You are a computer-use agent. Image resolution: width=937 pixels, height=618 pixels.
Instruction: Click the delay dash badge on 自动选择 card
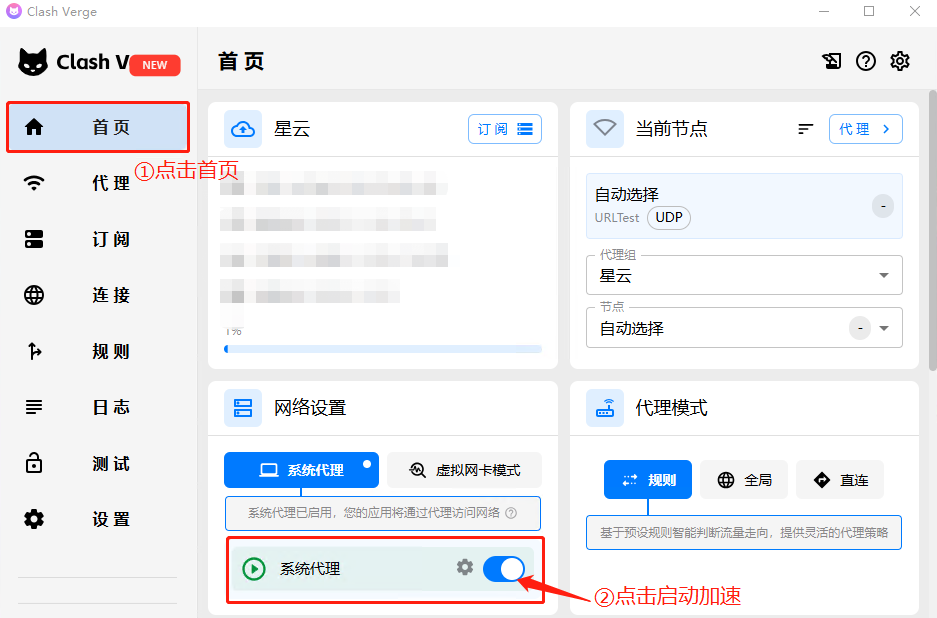coord(883,206)
